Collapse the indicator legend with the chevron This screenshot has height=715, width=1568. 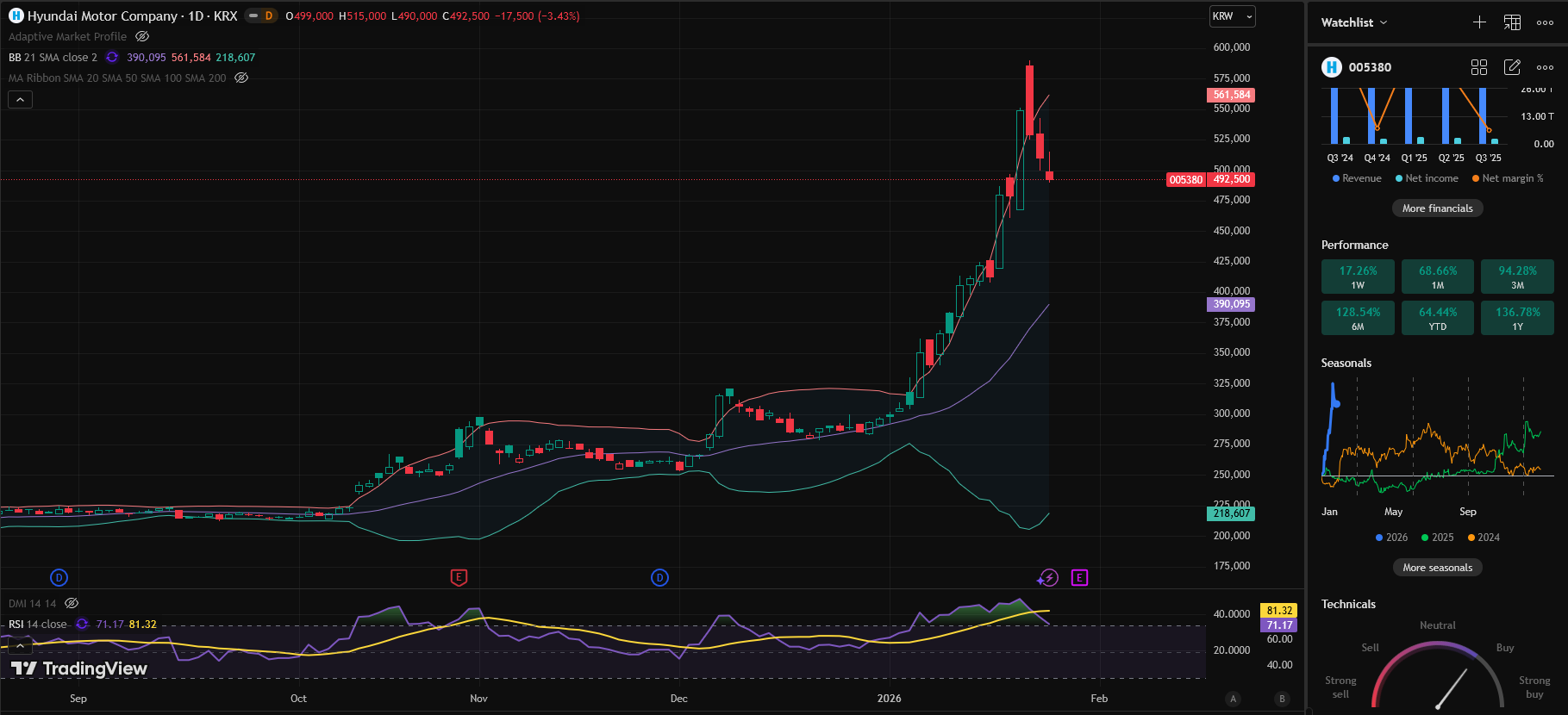tap(20, 100)
